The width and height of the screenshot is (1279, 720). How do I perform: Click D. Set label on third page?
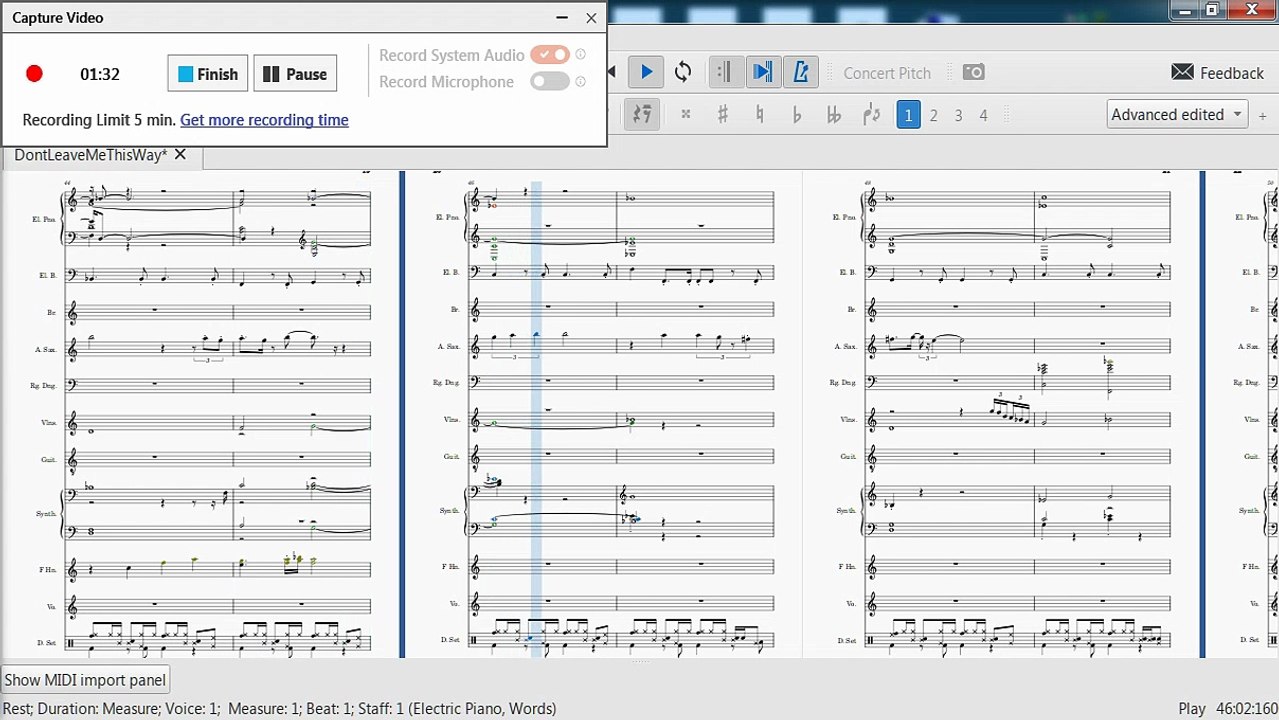(x=846, y=640)
